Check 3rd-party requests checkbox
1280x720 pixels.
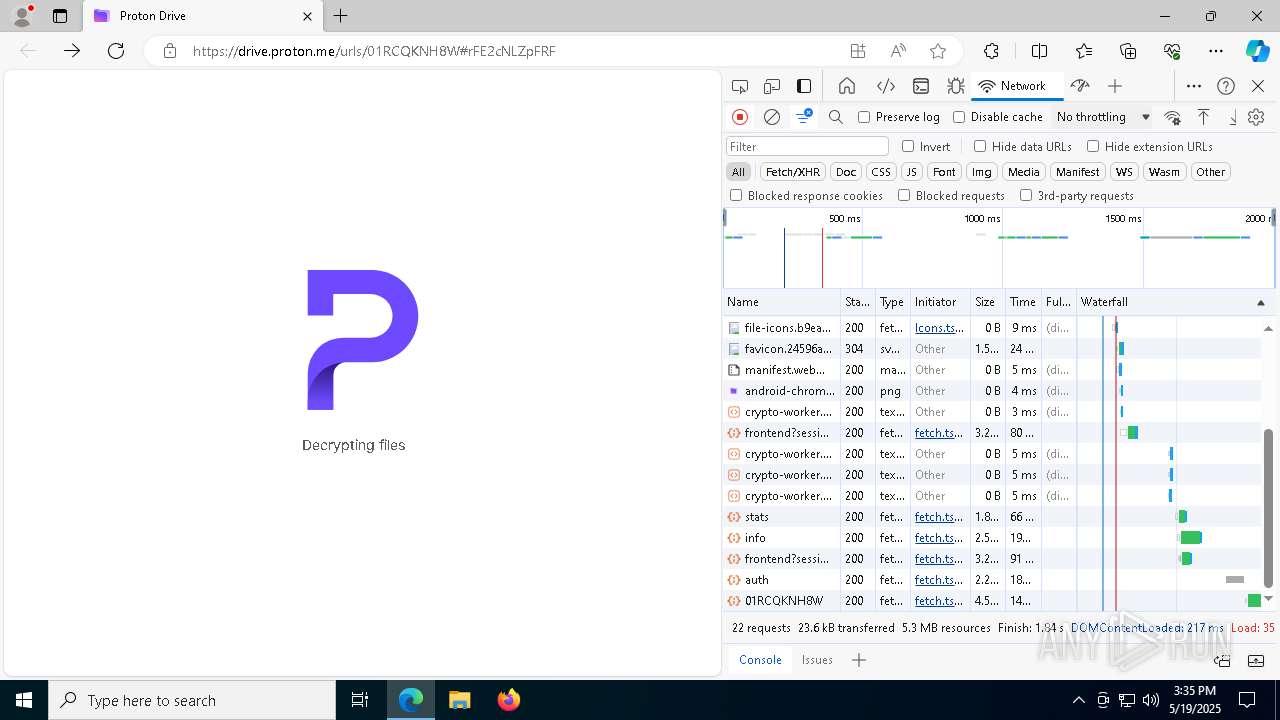pyautogui.click(x=1026, y=196)
